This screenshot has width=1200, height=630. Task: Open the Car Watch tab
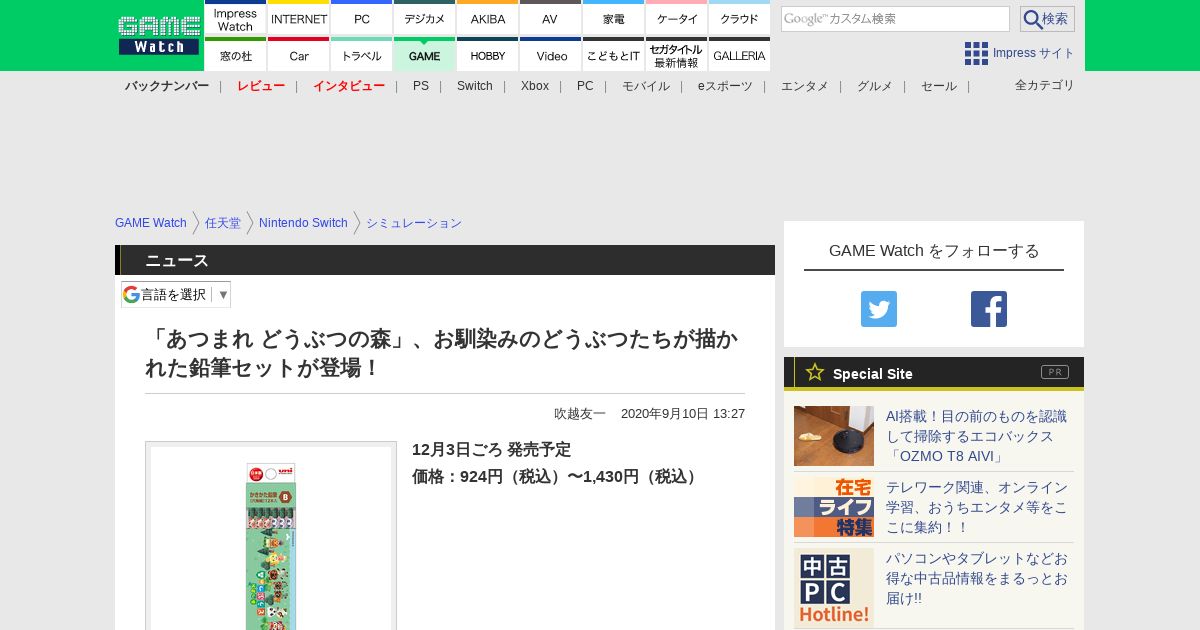[x=299, y=55]
